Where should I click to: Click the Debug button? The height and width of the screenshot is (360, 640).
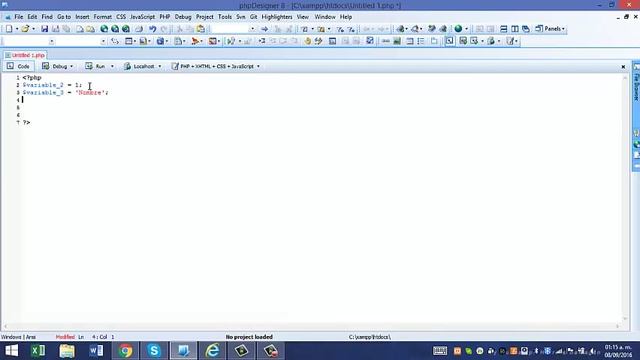[x=55, y=66]
